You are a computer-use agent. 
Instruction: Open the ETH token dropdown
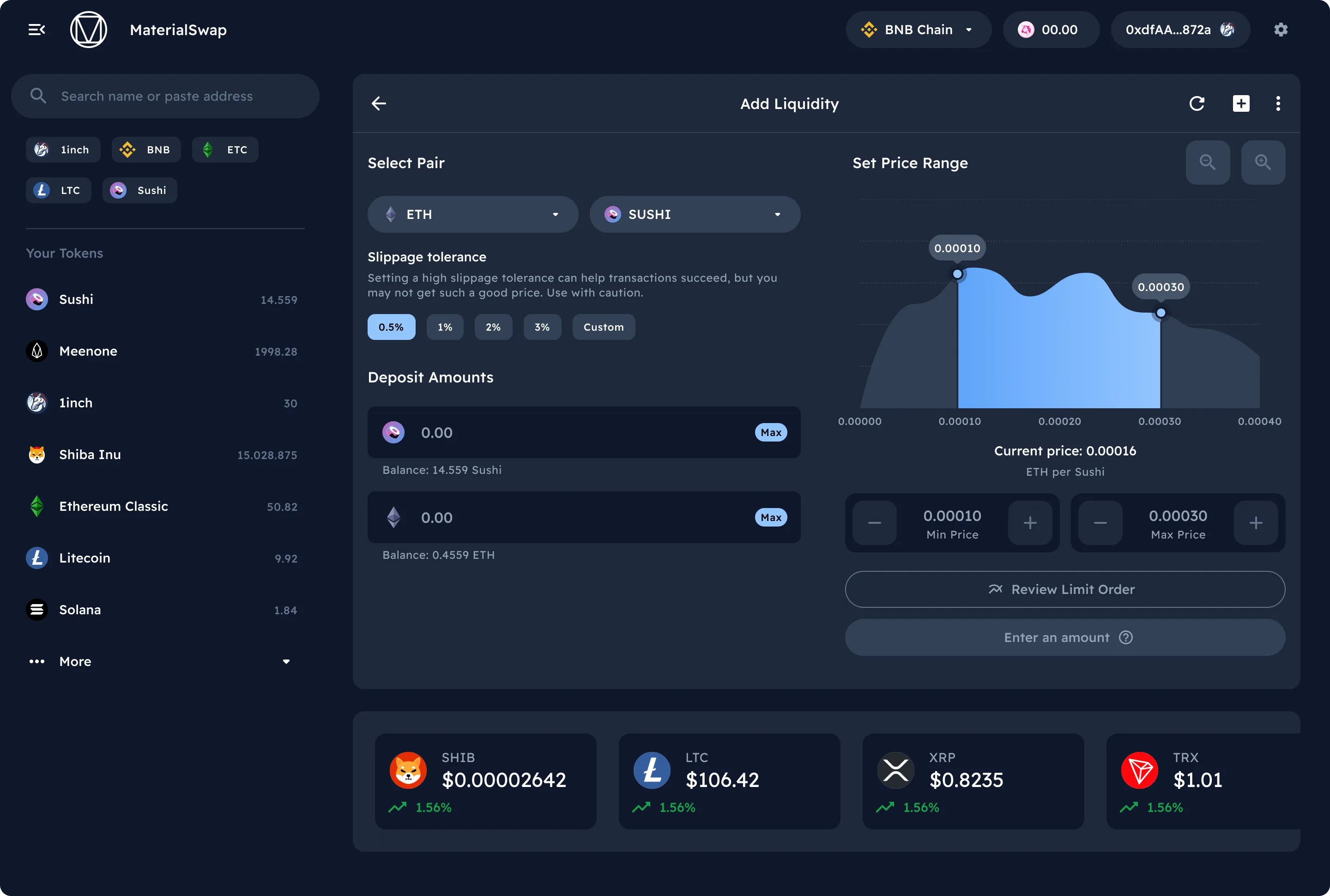click(x=472, y=214)
